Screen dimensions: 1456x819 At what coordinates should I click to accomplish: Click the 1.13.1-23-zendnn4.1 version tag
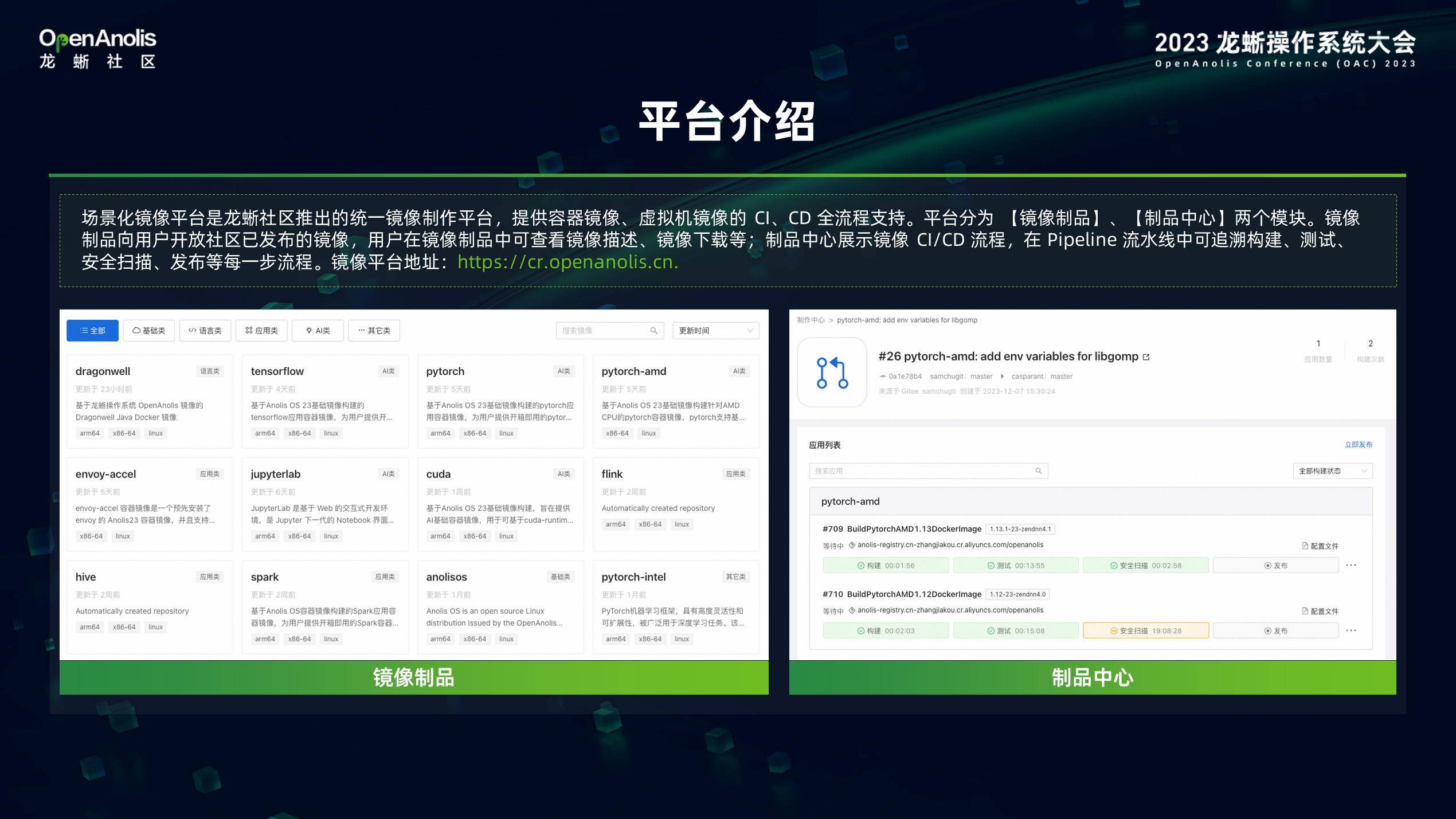coord(1020,529)
